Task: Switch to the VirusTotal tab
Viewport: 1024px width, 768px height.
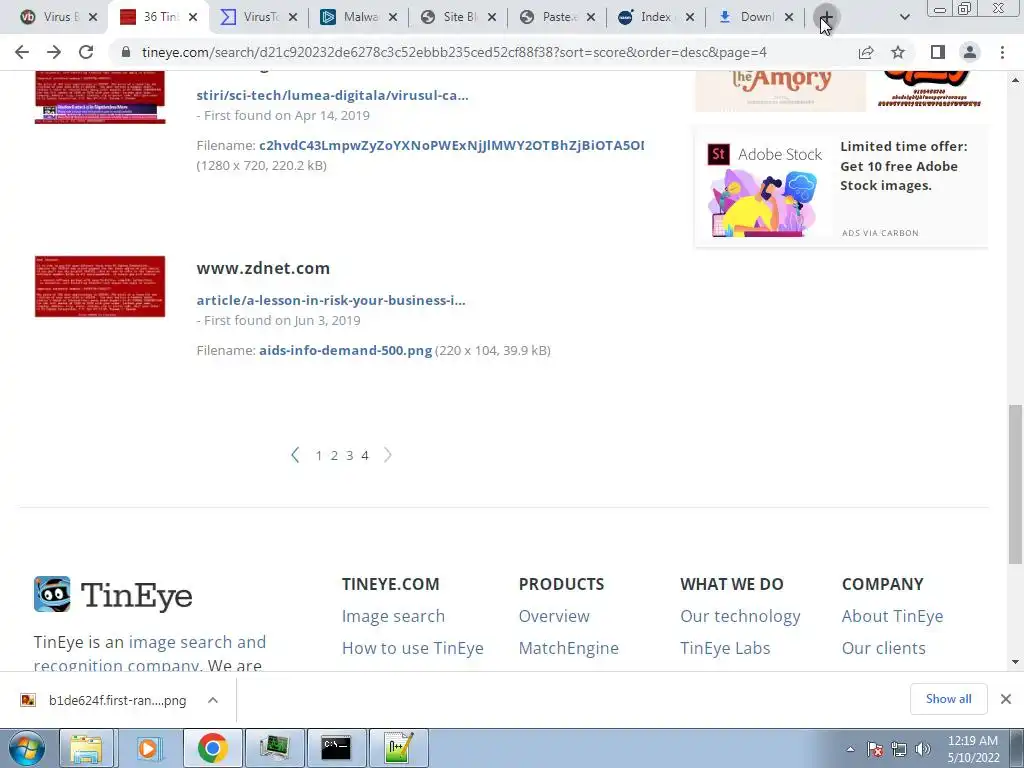Action: (259, 17)
